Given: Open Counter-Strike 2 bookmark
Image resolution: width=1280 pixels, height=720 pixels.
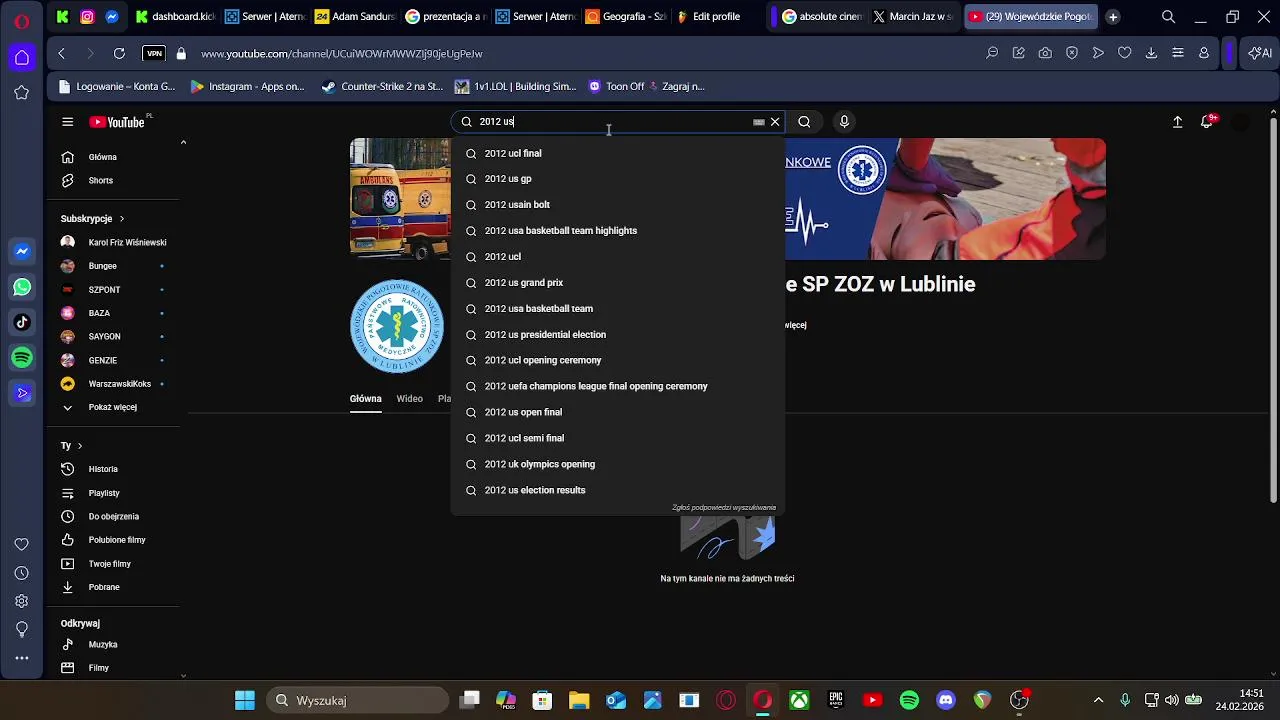Looking at the screenshot, I should click(382, 86).
